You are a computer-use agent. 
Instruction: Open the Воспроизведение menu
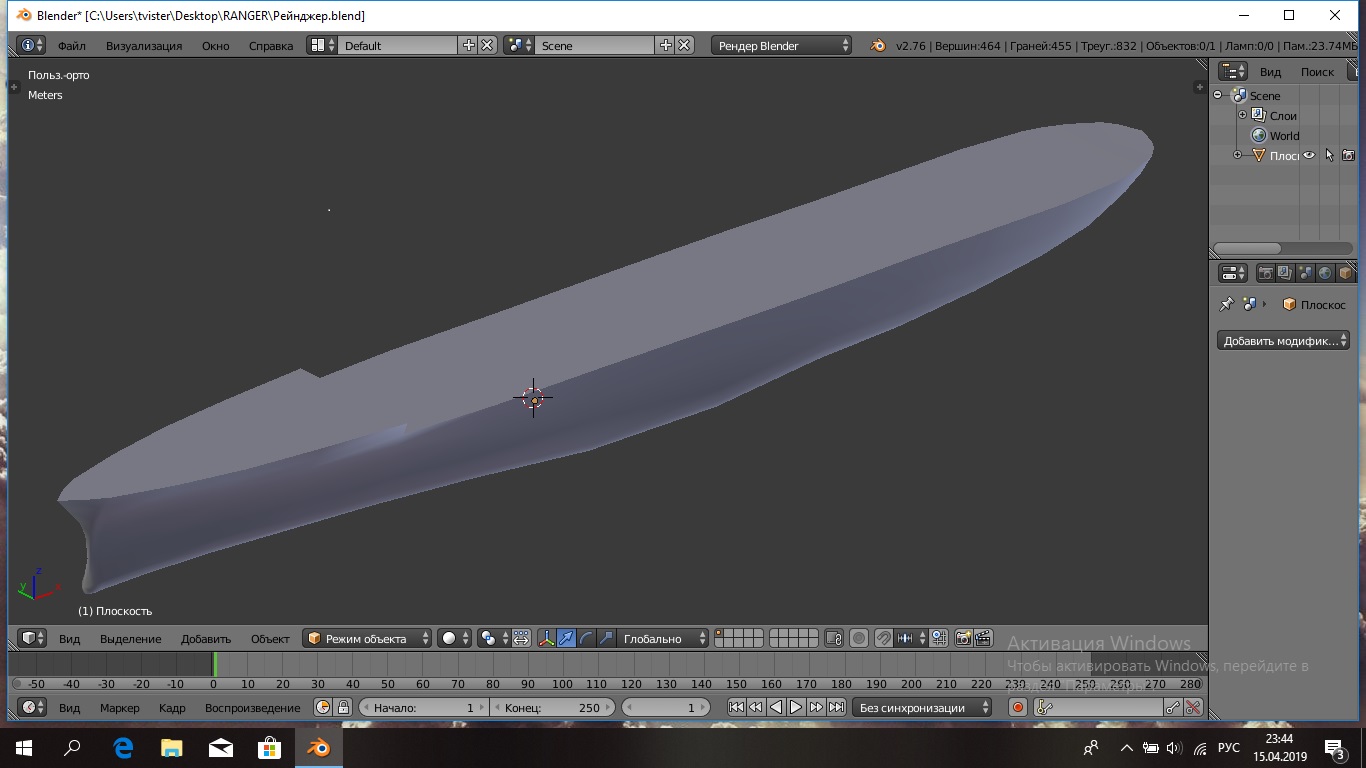[x=252, y=708]
